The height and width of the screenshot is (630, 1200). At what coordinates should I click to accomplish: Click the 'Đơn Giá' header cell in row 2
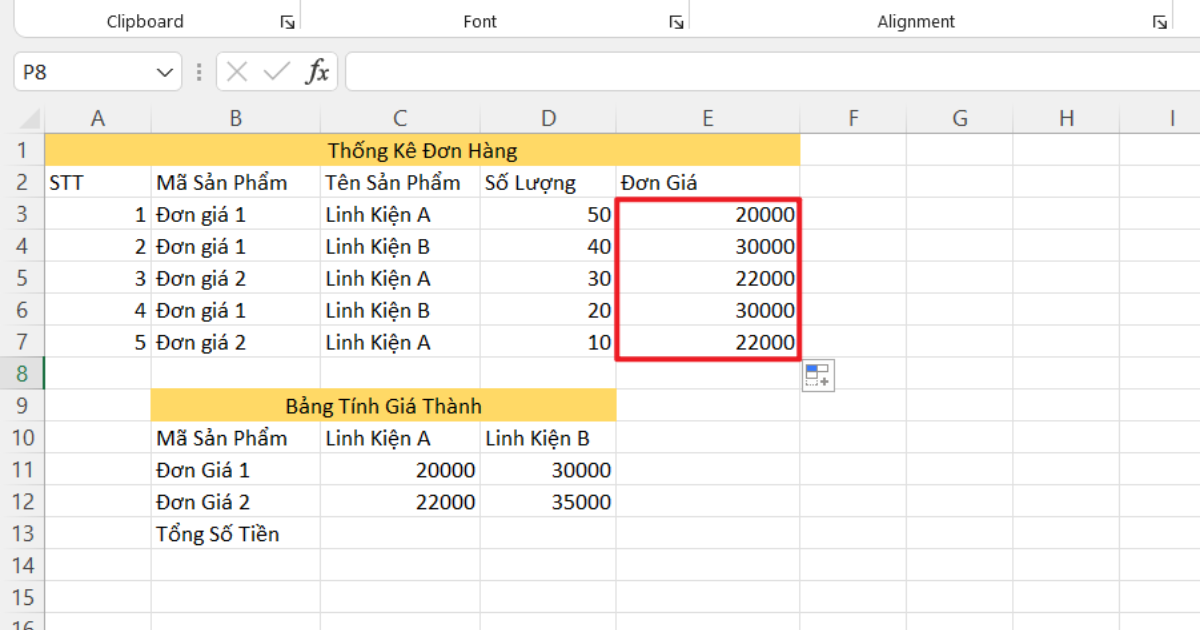(x=708, y=182)
